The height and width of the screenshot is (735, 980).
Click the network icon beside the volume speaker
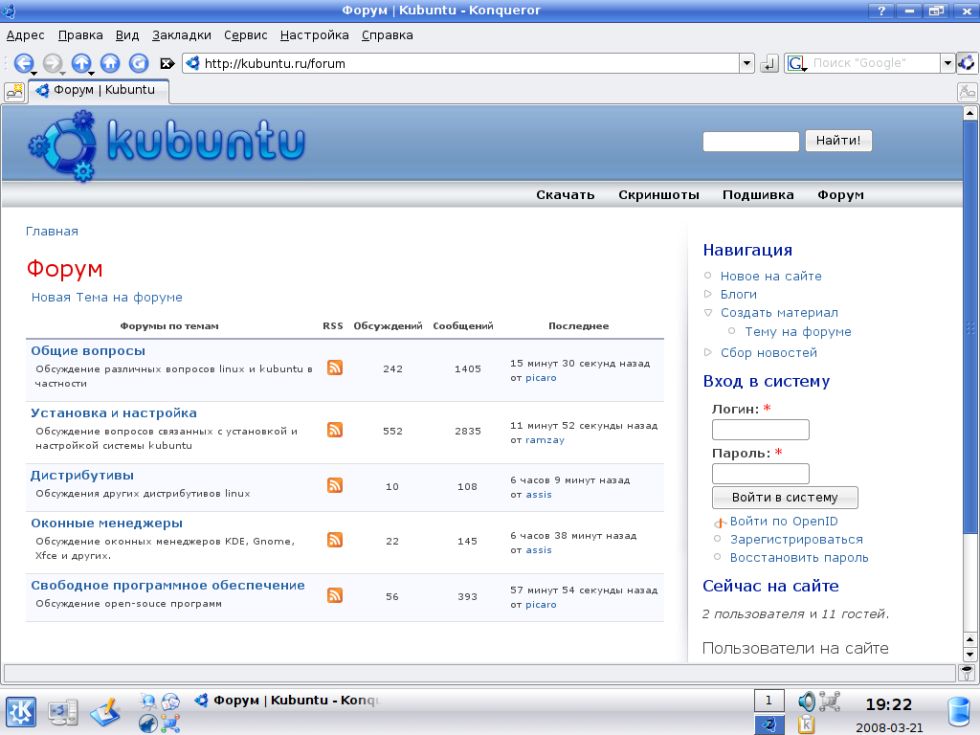coord(829,702)
